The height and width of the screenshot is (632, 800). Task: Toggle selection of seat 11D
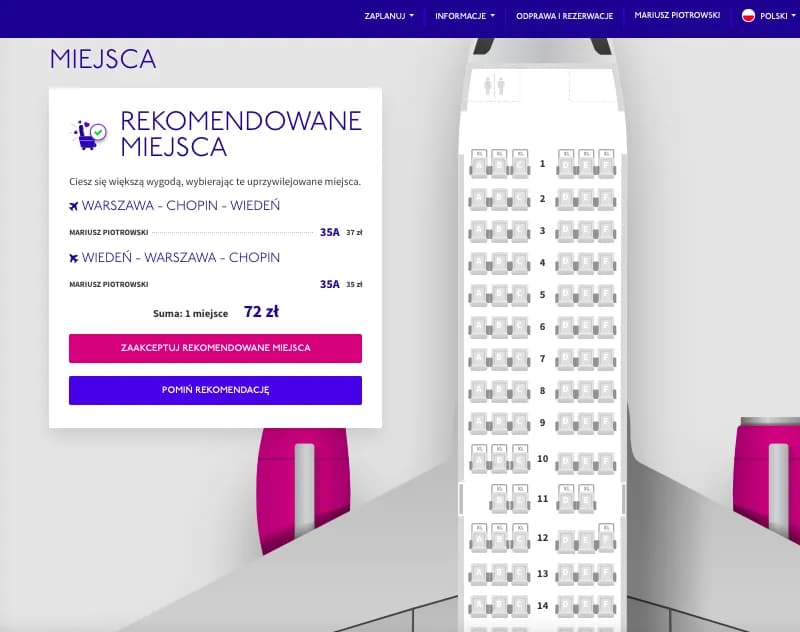pos(566,497)
